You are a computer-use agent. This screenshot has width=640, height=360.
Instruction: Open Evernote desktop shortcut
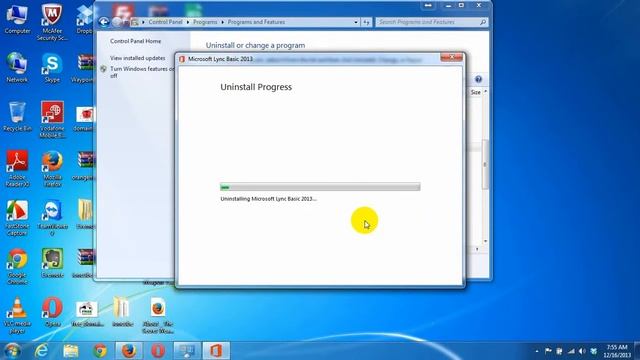point(52,263)
